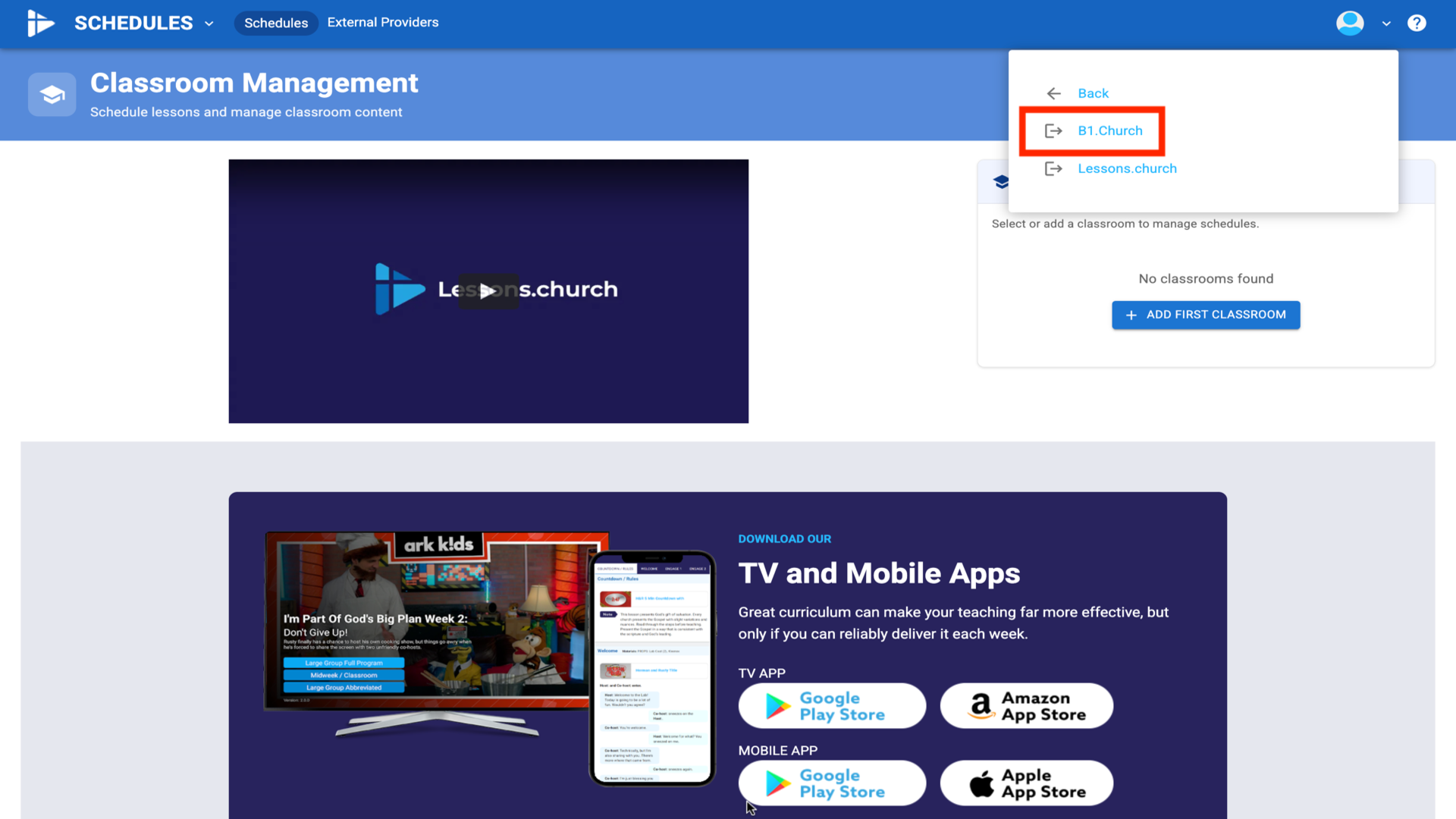1456x819 pixels.
Task: Select the Schedules tab
Action: 276,23
